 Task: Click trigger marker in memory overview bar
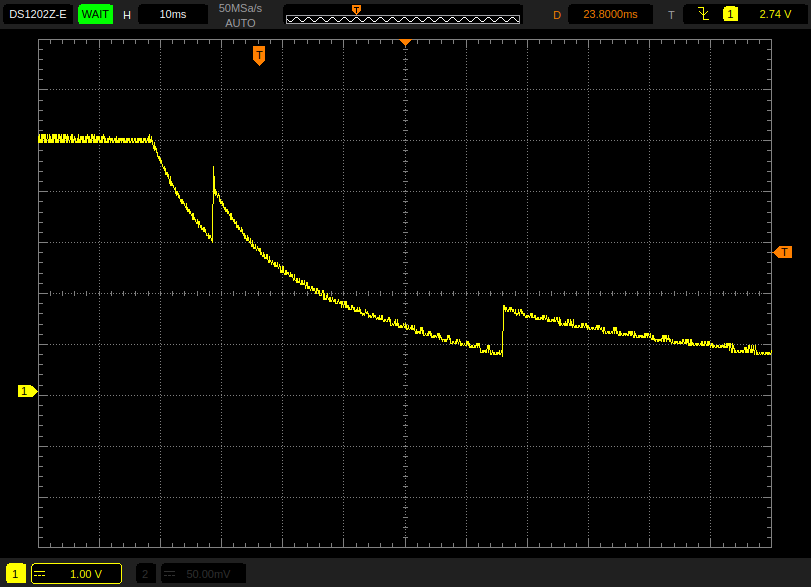[356, 9]
